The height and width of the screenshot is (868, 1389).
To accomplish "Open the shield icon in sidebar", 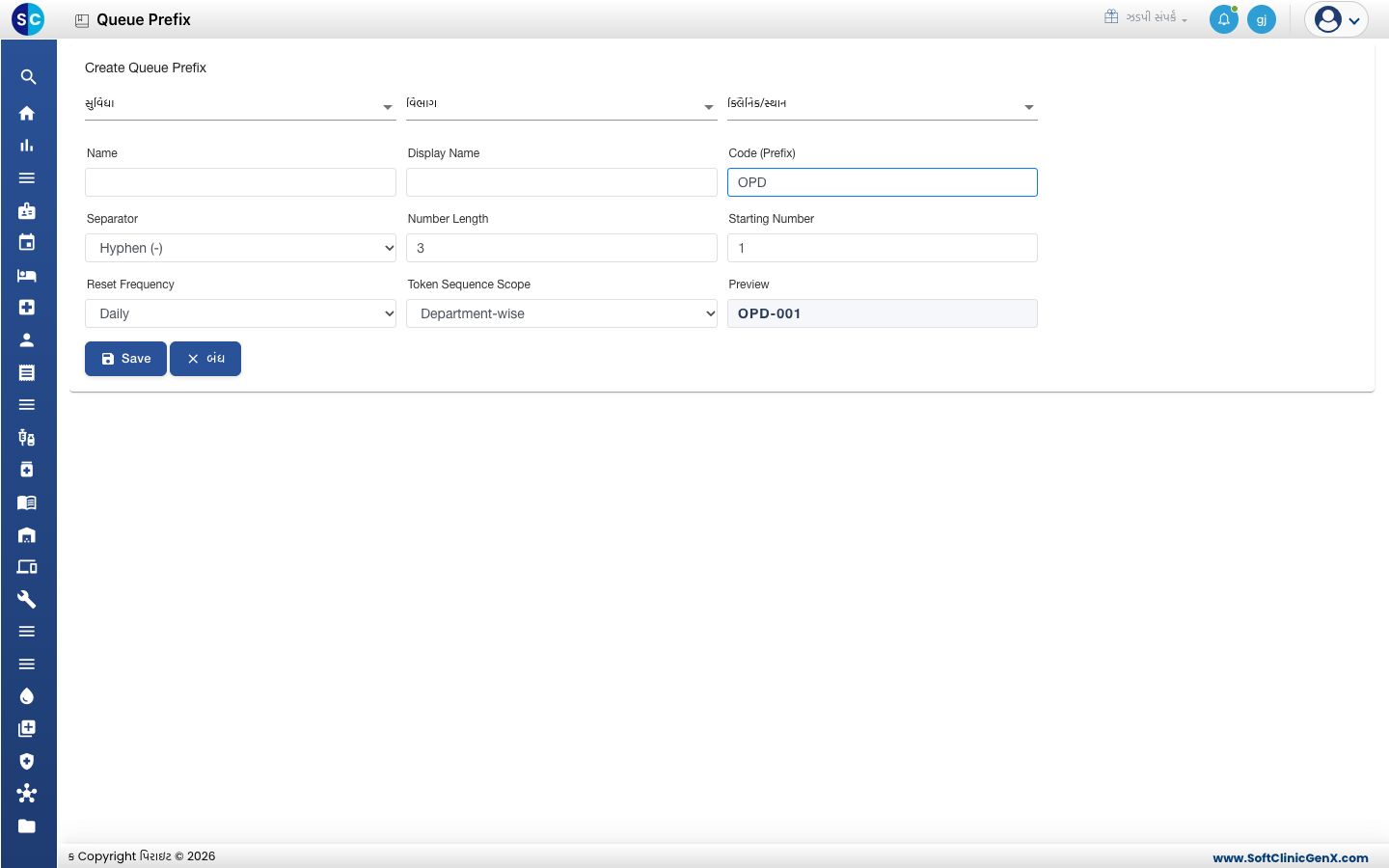I will pyautogui.click(x=27, y=761).
